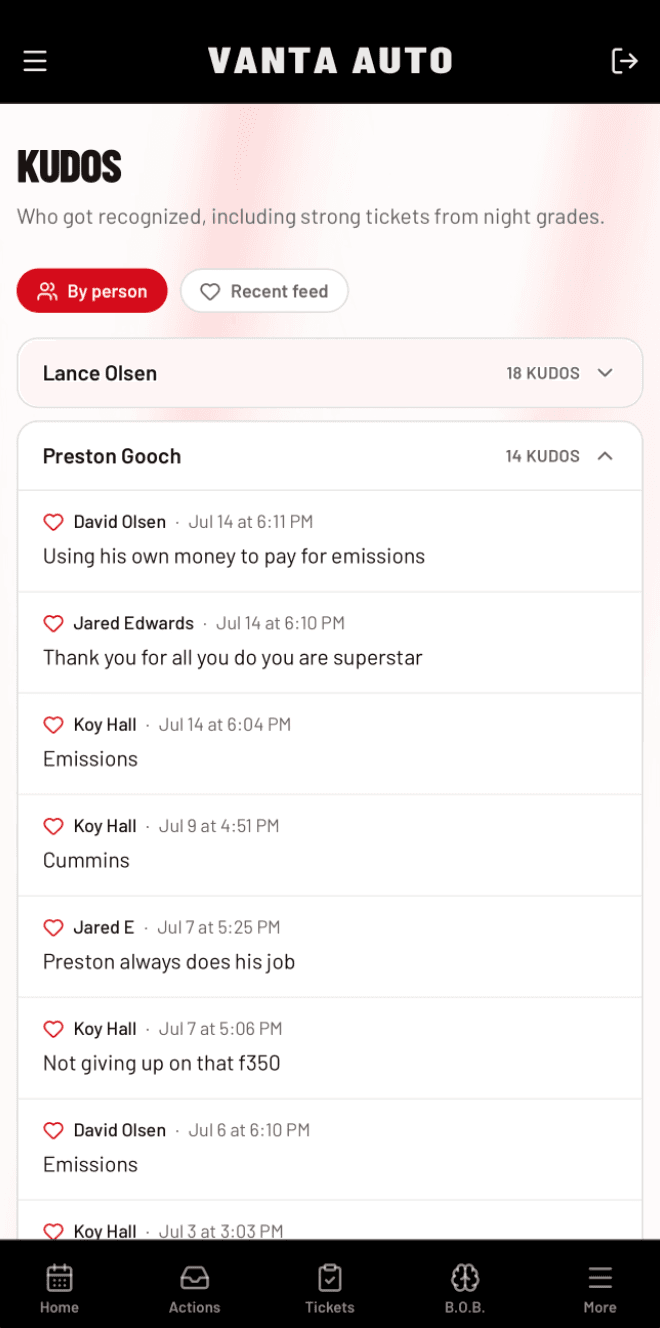The height and width of the screenshot is (1328, 660).
Task: Switch to the Recent feed view
Action: click(x=264, y=291)
